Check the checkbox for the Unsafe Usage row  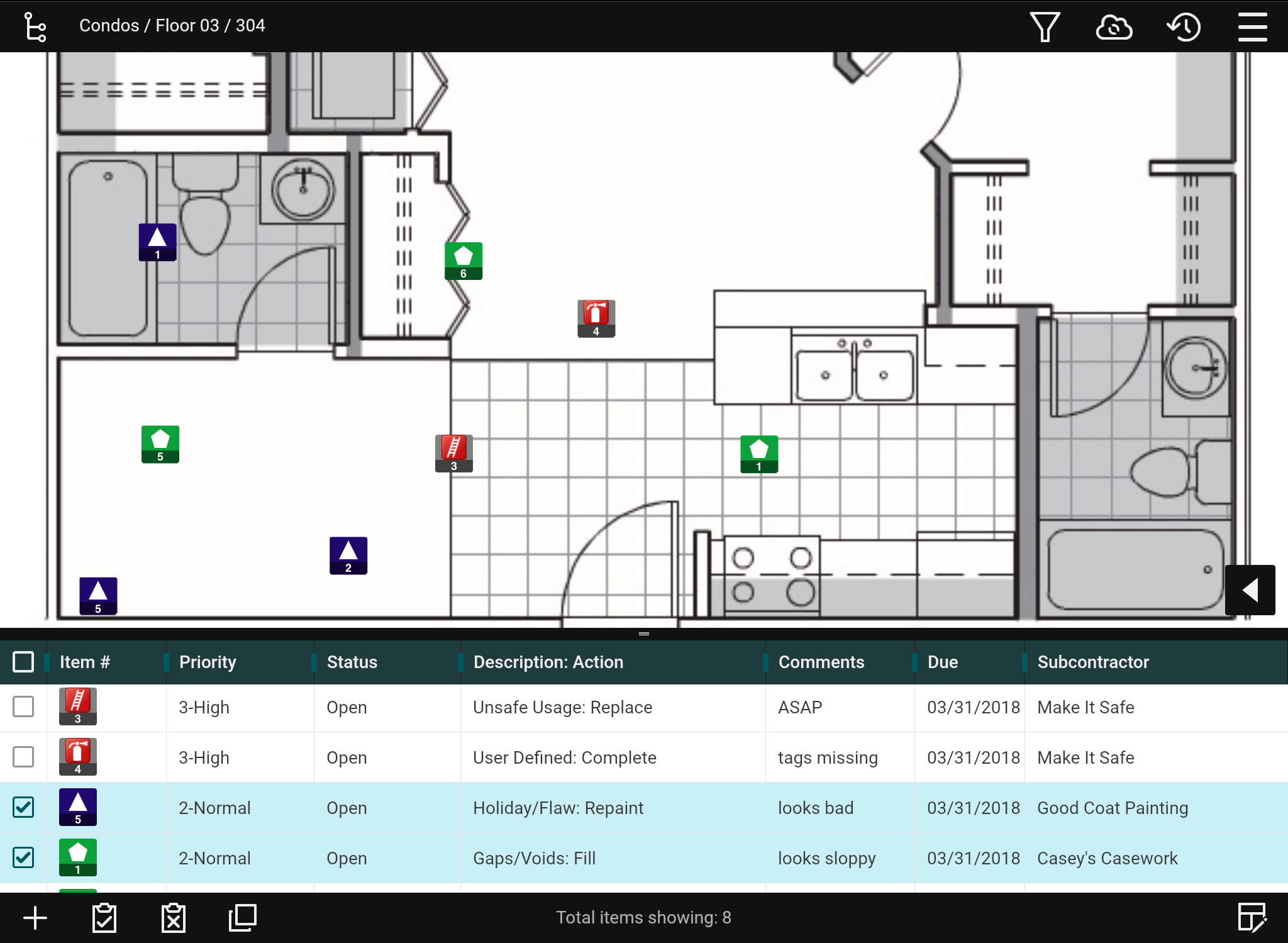tap(23, 707)
